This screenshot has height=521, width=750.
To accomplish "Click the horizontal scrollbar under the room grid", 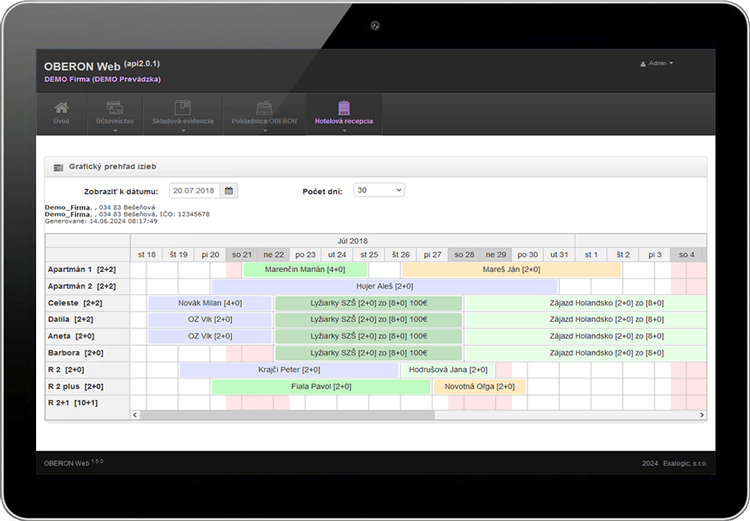I will click(400, 414).
